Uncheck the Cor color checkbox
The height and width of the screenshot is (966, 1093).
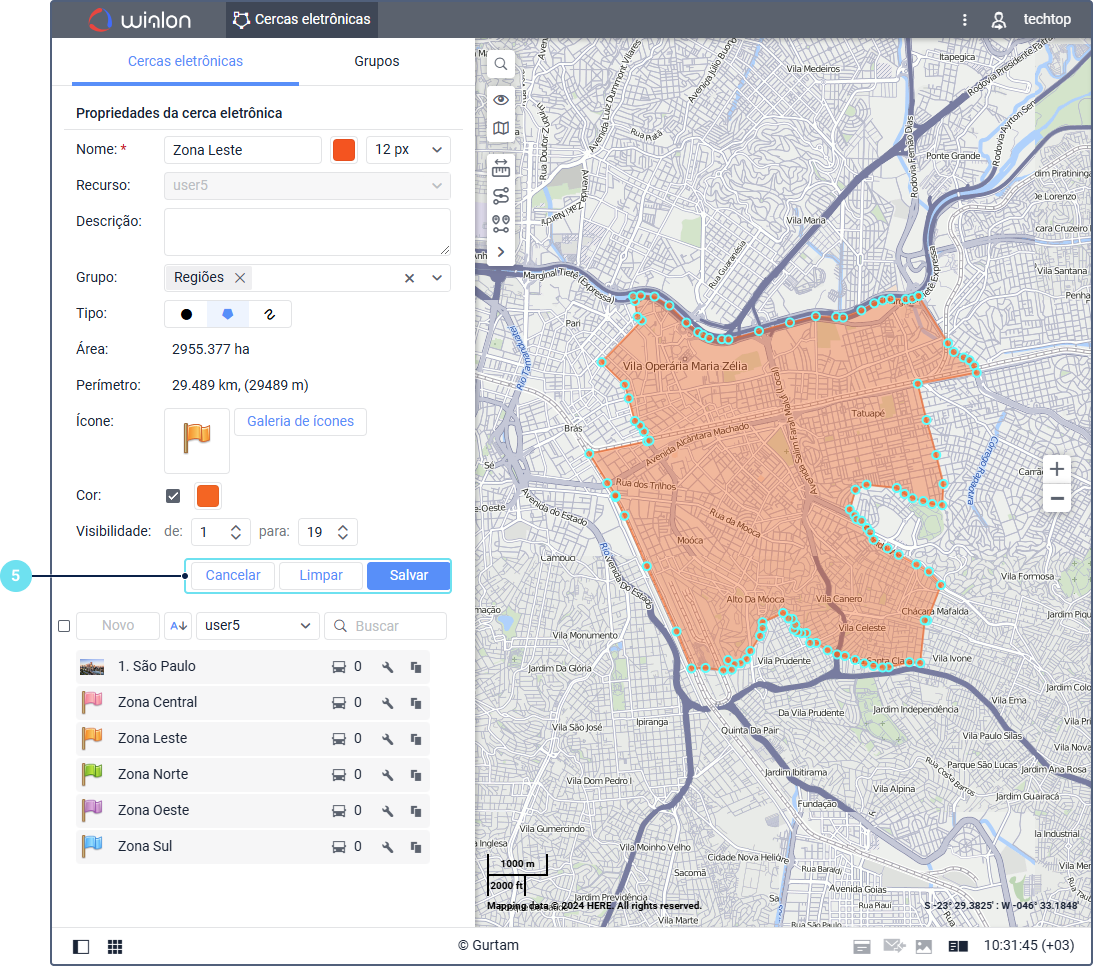(x=173, y=496)
